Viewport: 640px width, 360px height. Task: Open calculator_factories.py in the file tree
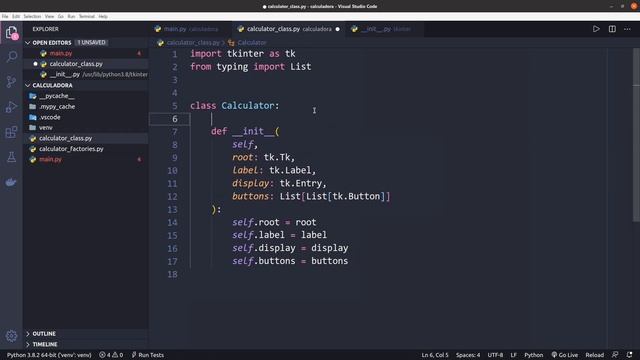71,149
